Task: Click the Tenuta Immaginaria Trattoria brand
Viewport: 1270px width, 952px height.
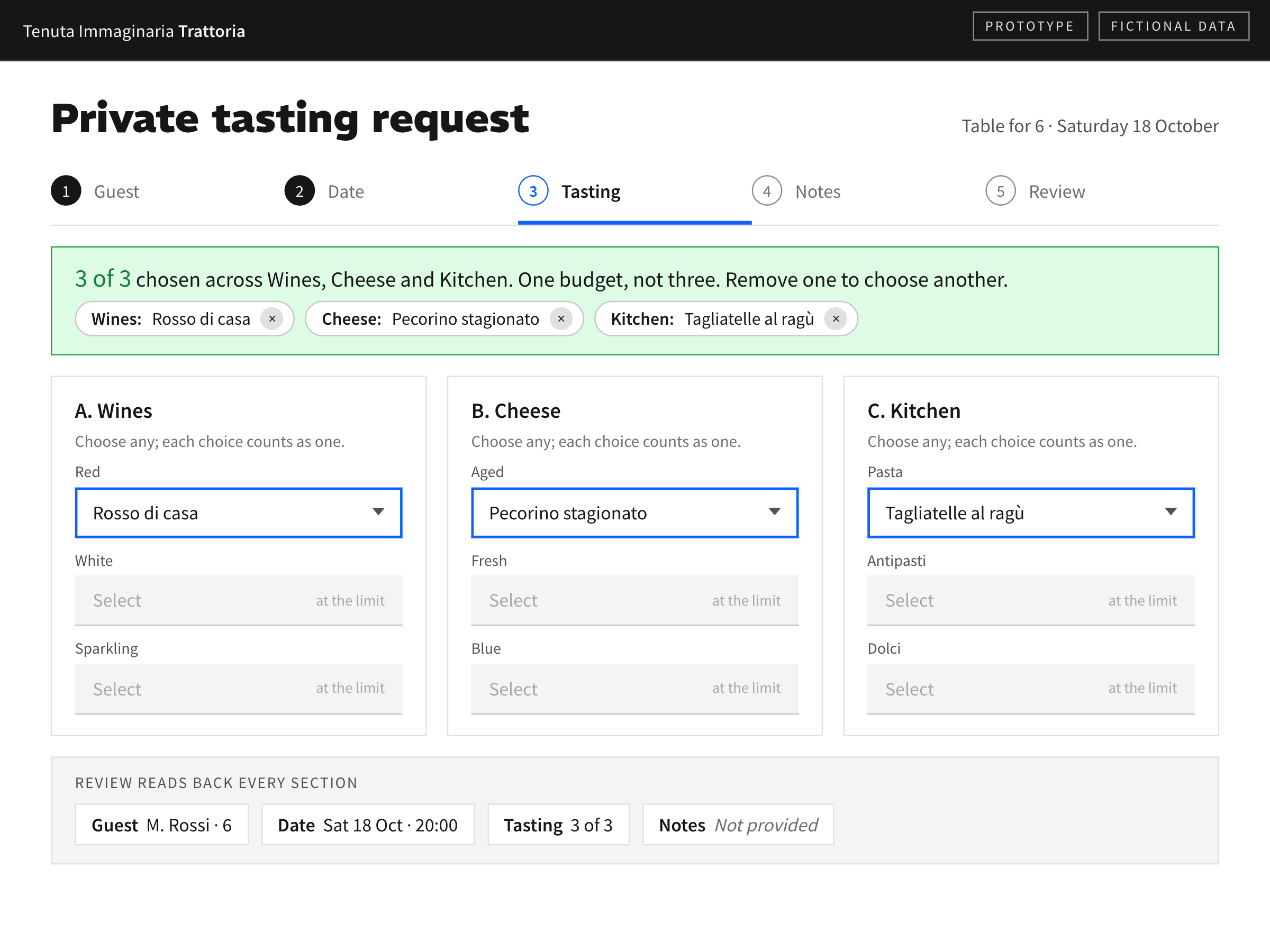Action: point(134,31)
